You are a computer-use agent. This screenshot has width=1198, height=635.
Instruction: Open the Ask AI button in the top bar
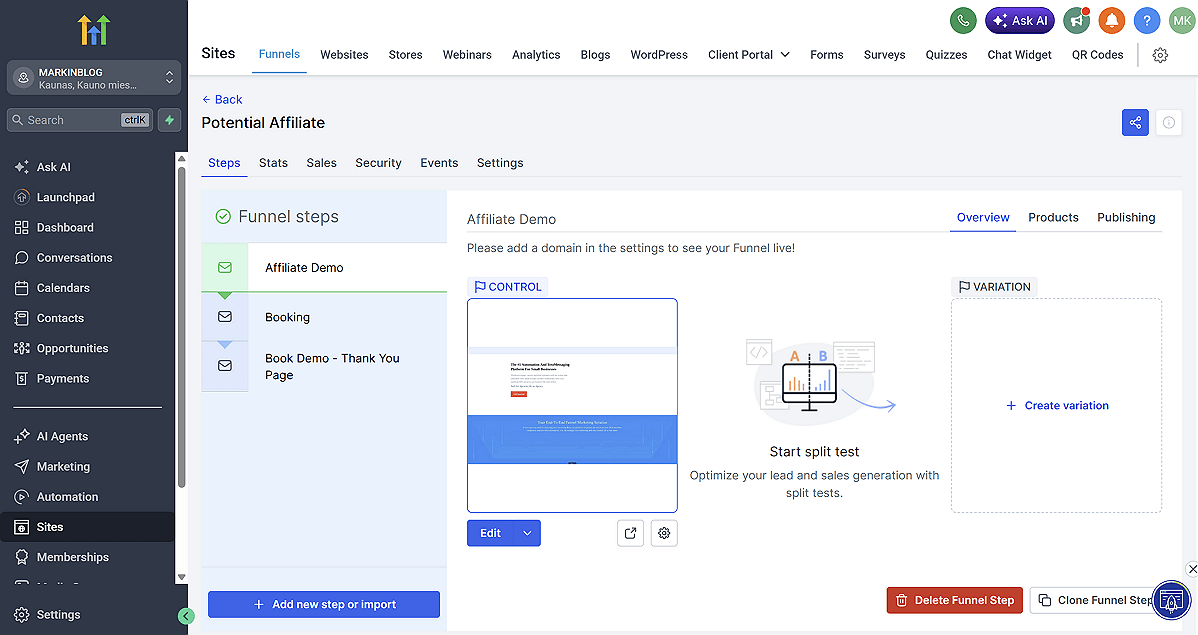1019,21
